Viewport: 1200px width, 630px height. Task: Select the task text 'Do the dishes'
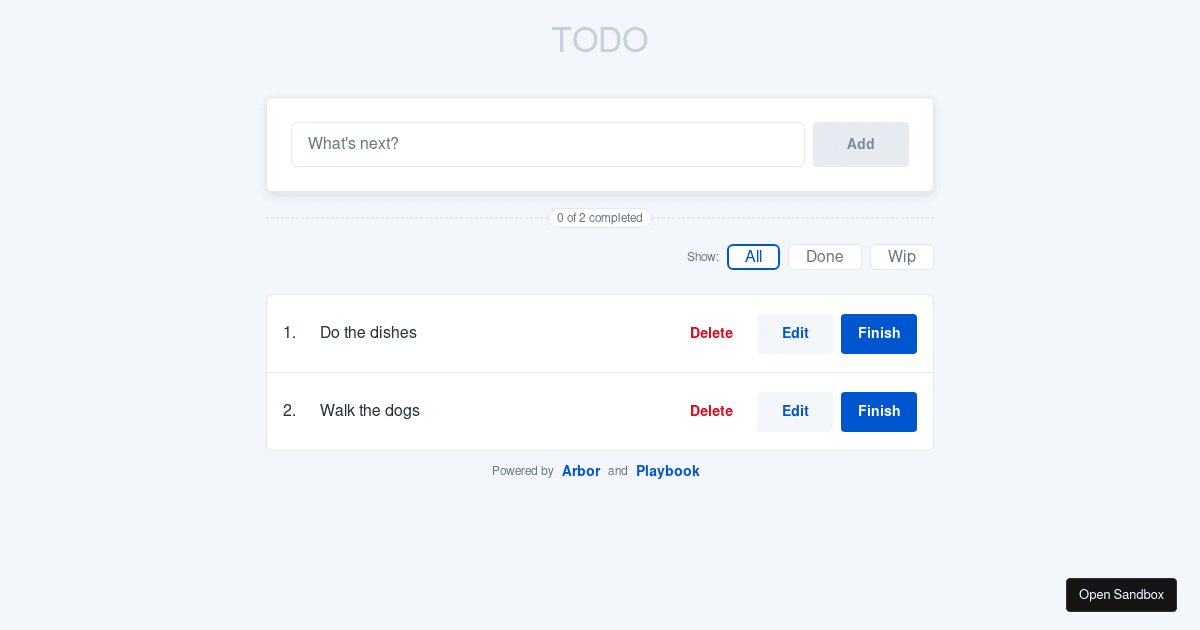click(368, 333)
